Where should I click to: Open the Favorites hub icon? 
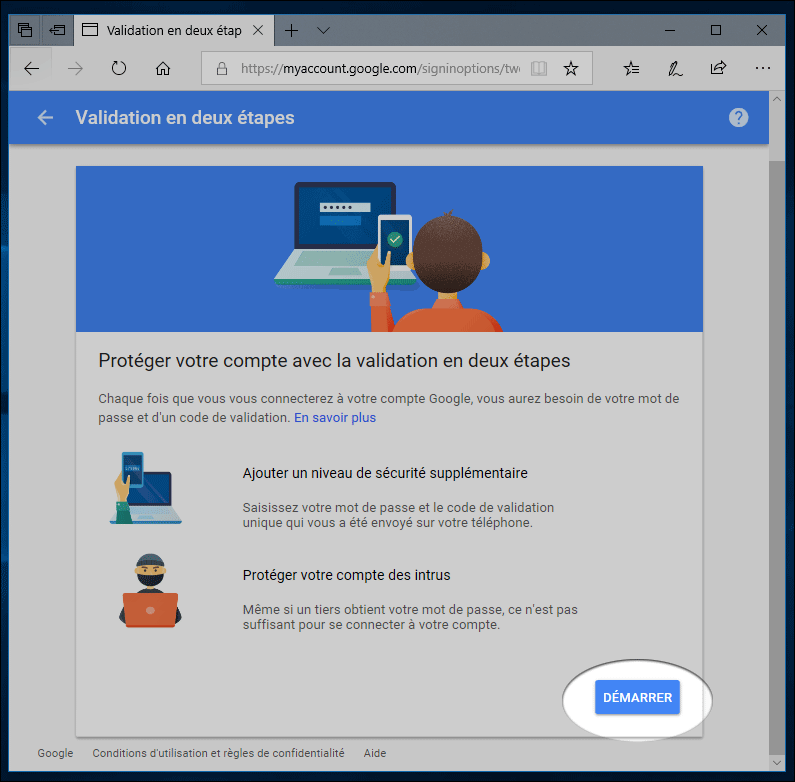(631, 68)
